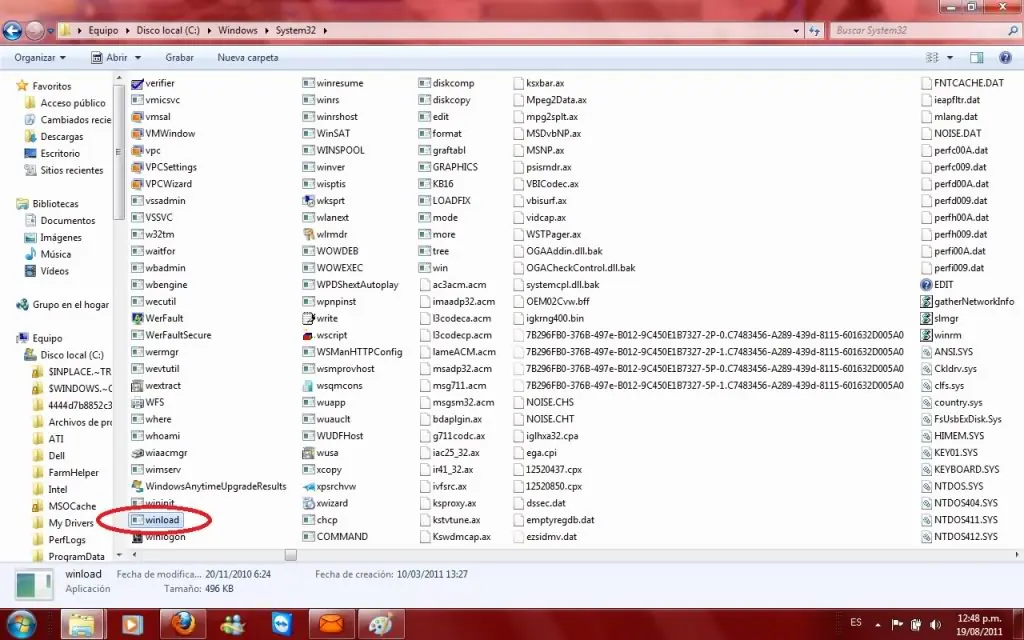Click the horizontal scrollbar thumb
Screen dimensions: 1024x640
[x=291, y=554]
